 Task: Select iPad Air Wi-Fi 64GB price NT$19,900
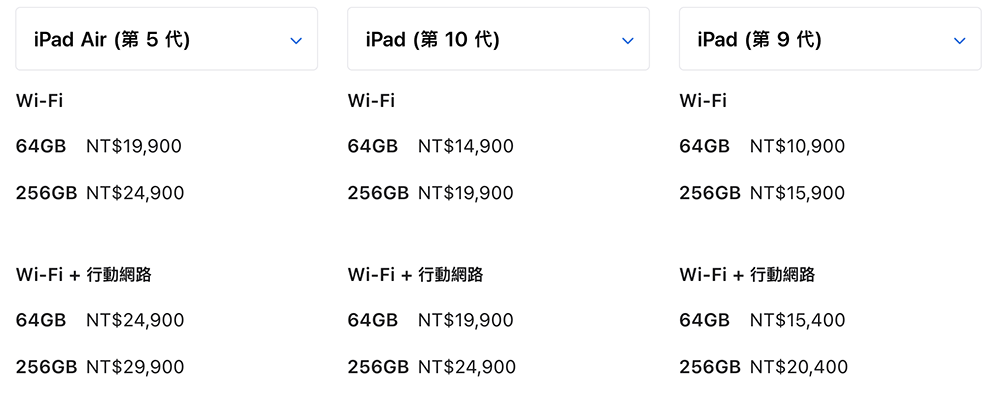(x=134, y=147)
